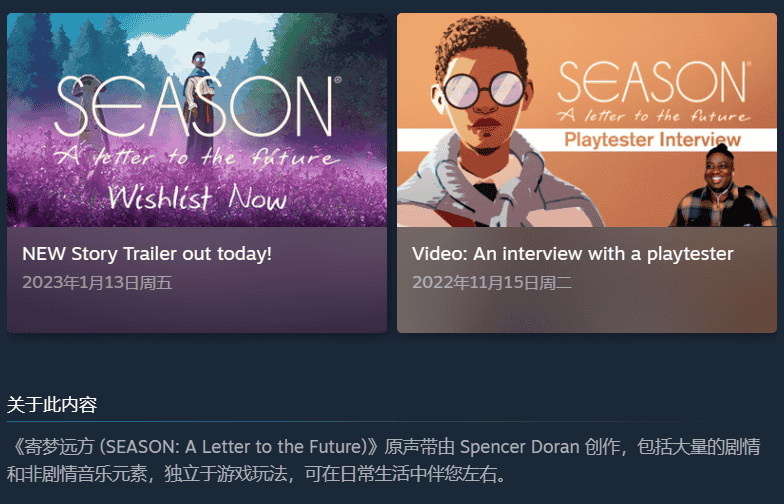Click the empty purple area below trailer date
Screen dimensions: 784x504
tap(197, 313)
